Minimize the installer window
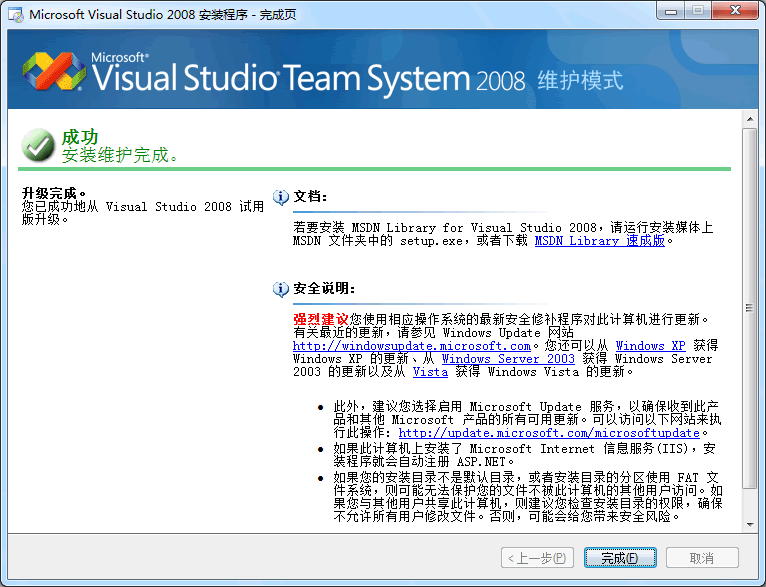766x587 pixels. coord(671,11)
